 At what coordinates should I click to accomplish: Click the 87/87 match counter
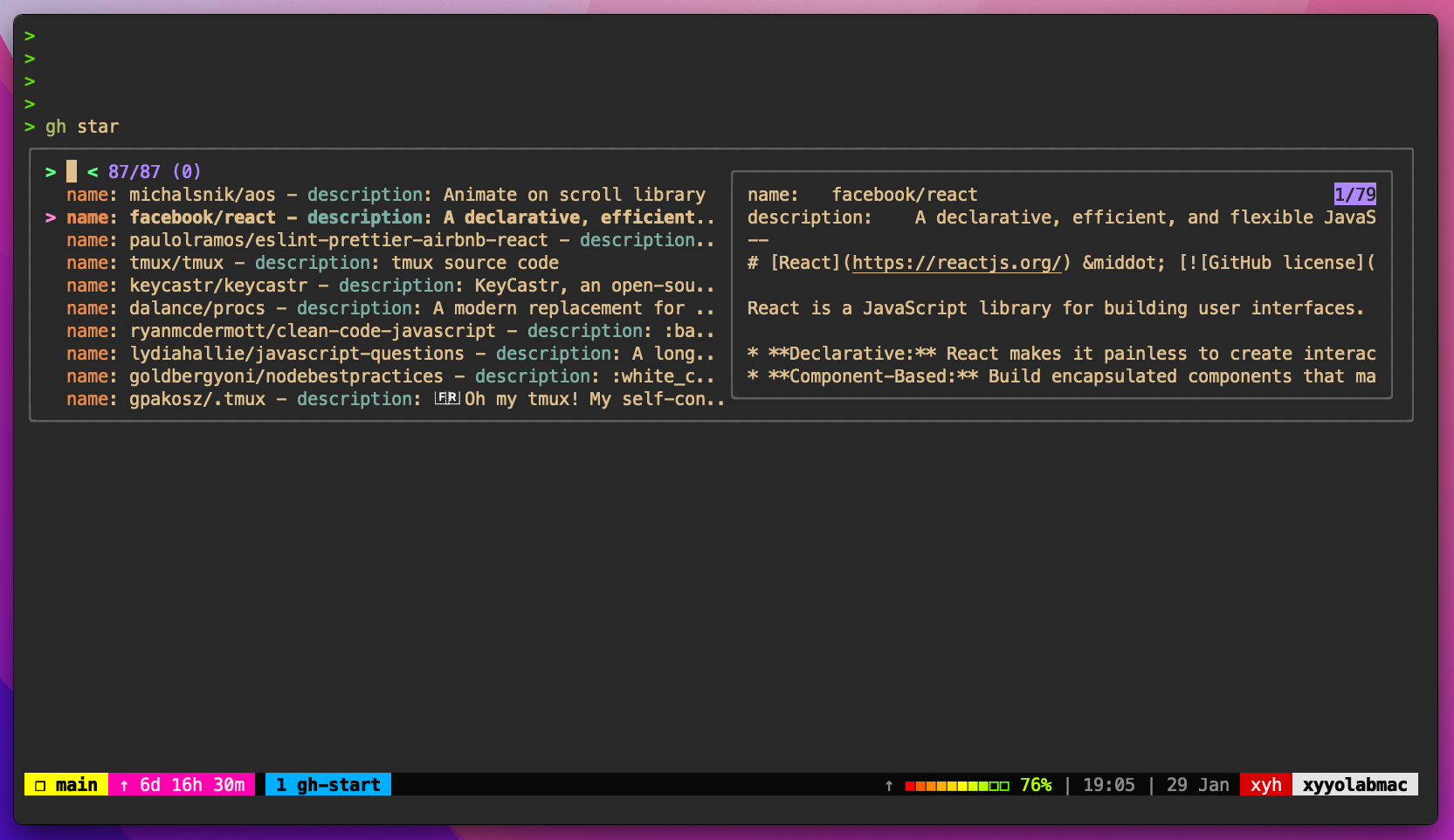pos(134,172)
